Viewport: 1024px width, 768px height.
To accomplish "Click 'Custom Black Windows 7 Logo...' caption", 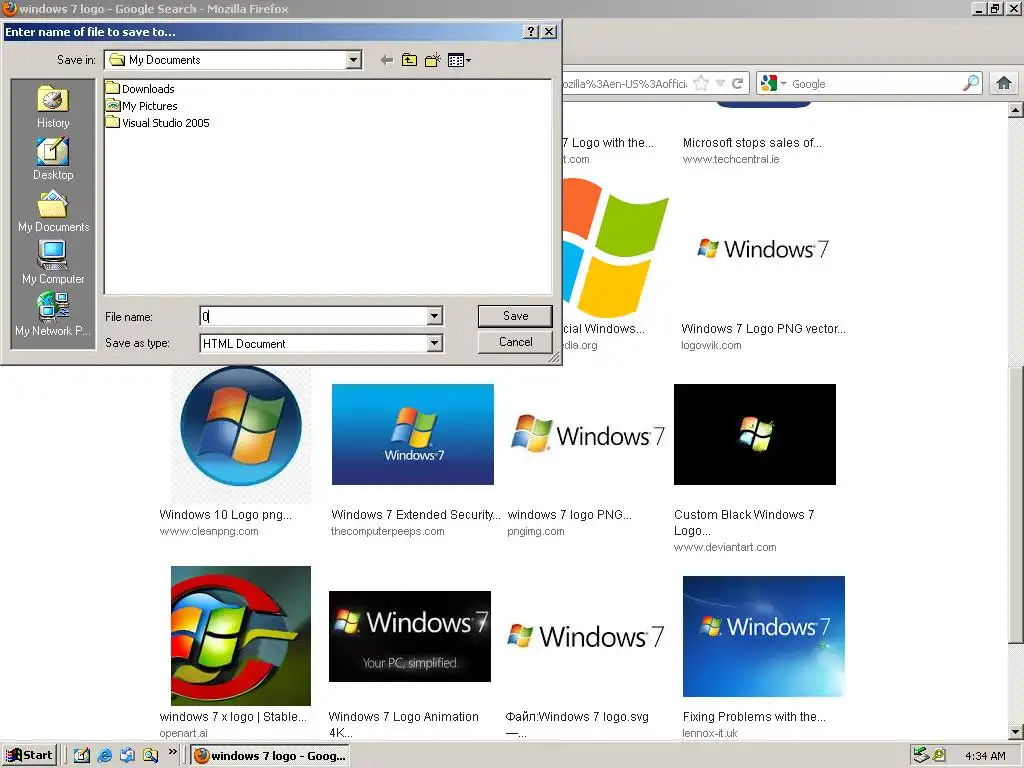I will tap(744, 522).
